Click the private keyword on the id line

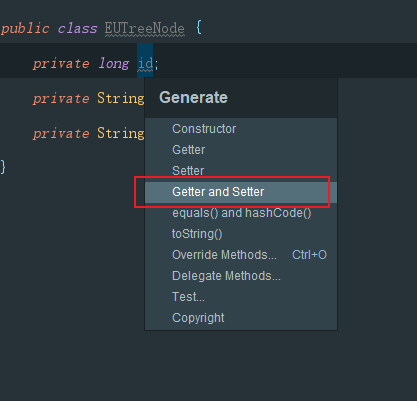[61, 63]
